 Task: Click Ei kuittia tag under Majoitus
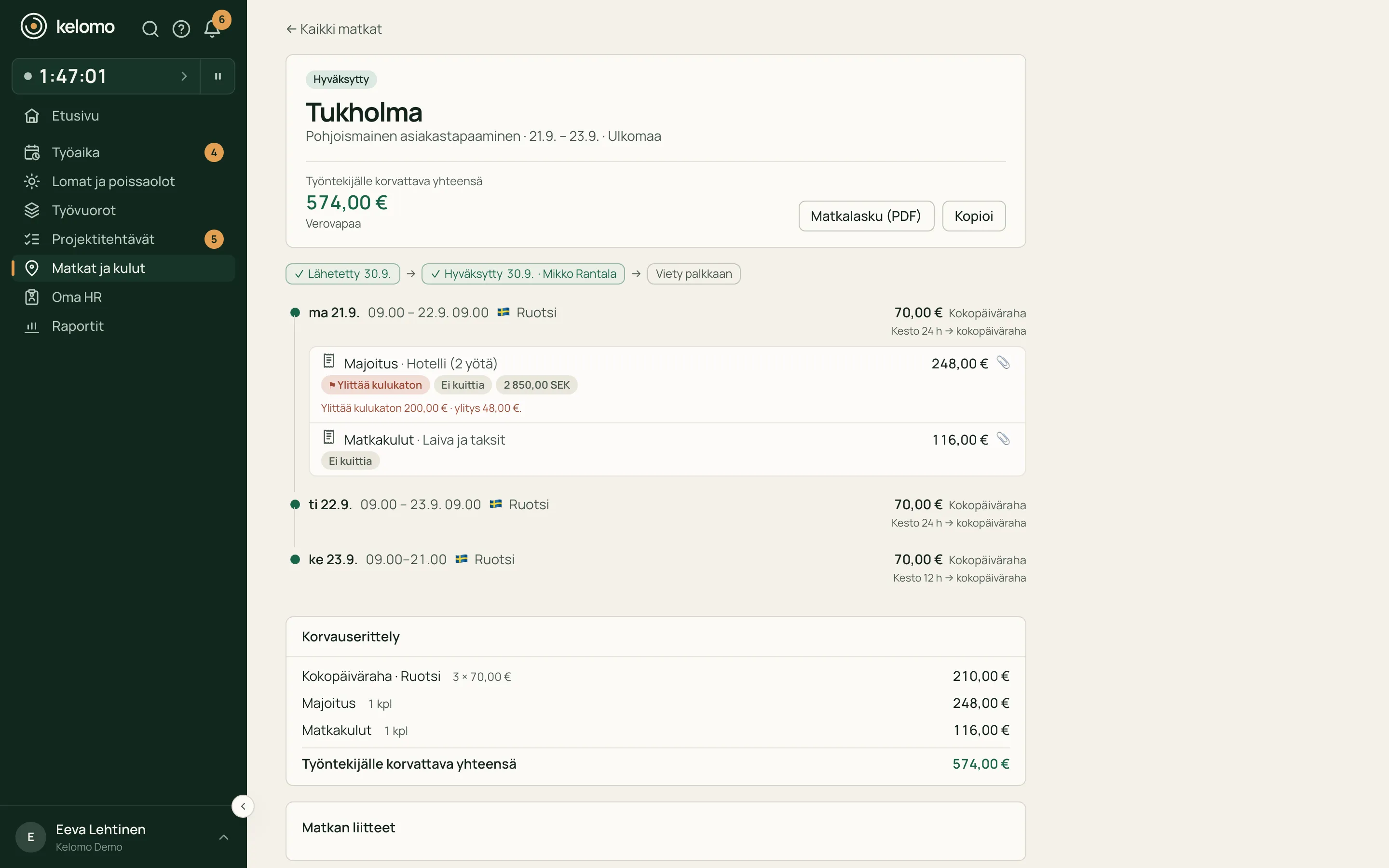(x=463, y=385)
